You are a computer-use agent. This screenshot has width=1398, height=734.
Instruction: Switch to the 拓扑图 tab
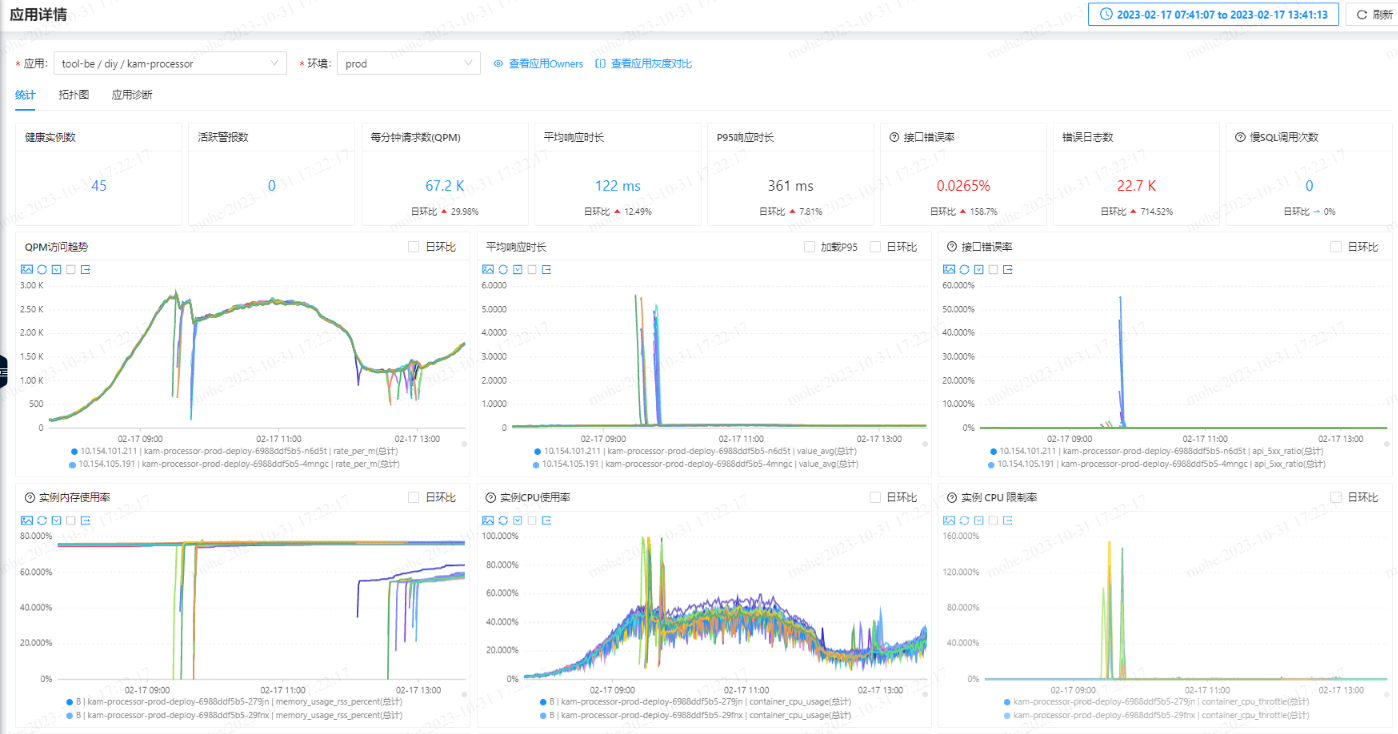pos(73,95)
